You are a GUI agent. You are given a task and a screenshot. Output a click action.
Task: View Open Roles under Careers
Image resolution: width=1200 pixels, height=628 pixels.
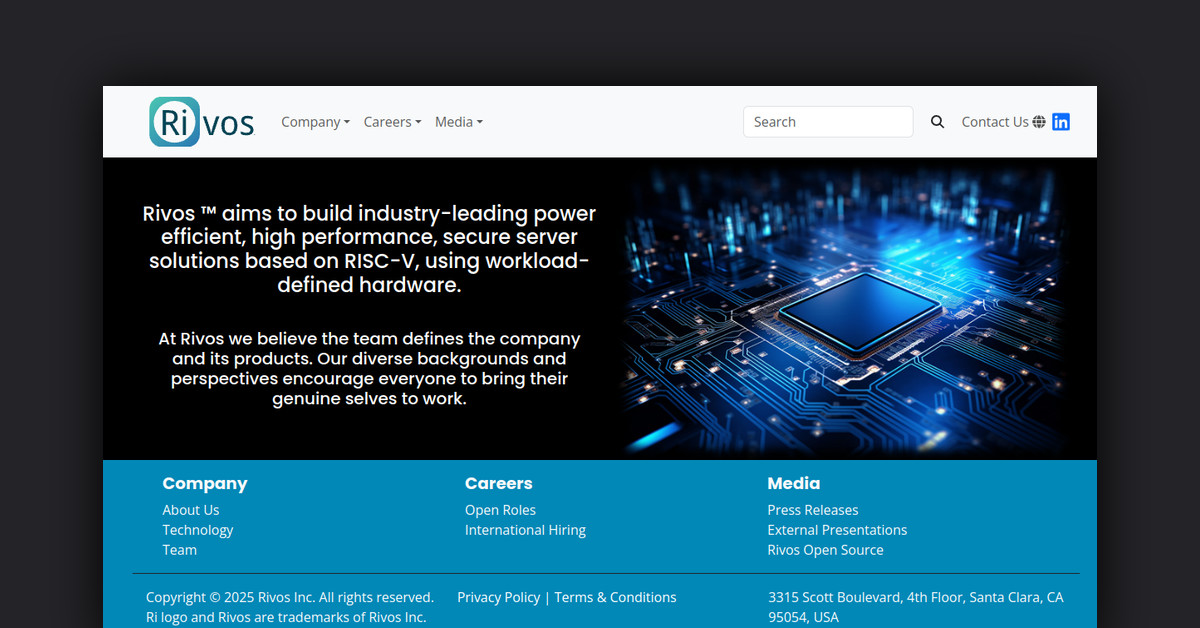tap(500, 510)
